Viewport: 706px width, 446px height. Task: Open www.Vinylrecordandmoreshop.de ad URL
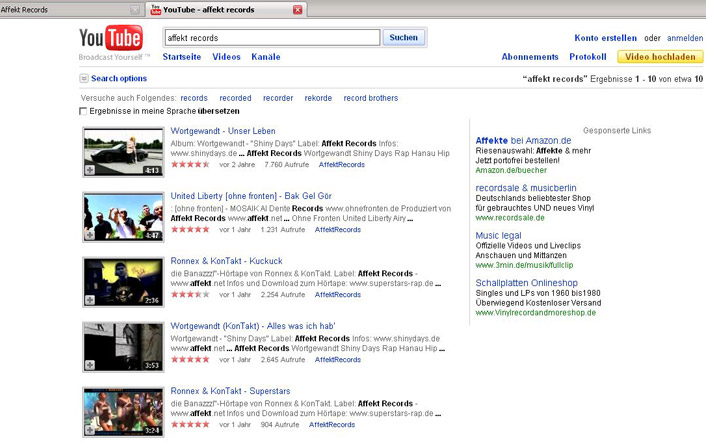[x=535, y=313]
